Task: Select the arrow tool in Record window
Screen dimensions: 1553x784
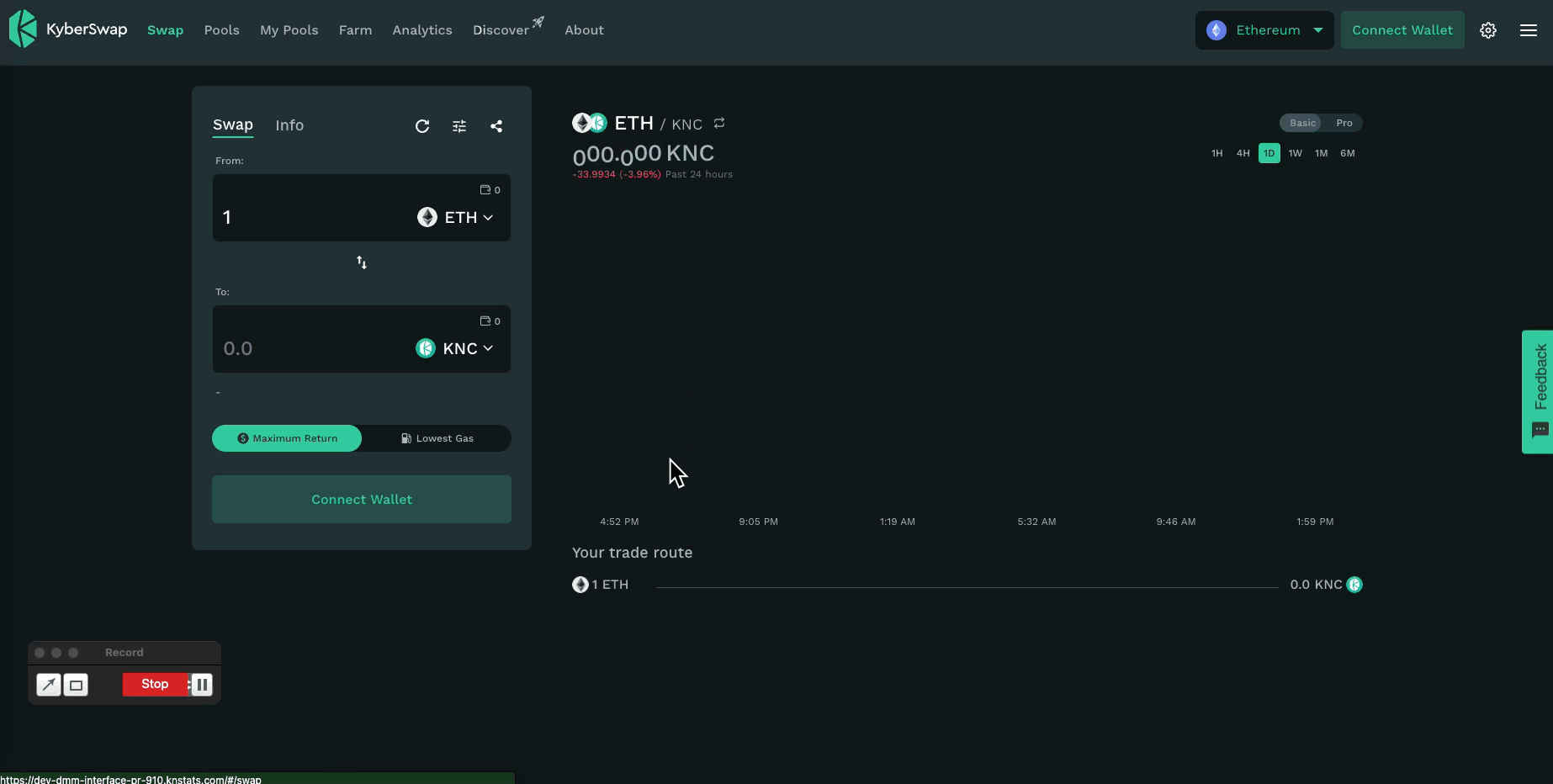Action: tap(49, 685)
